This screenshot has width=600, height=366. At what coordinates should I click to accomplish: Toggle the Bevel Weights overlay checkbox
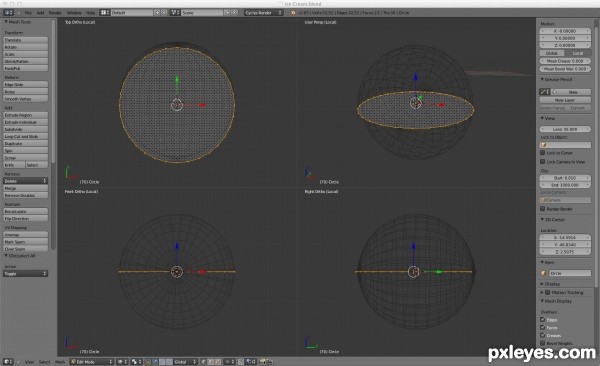(543, 343)
